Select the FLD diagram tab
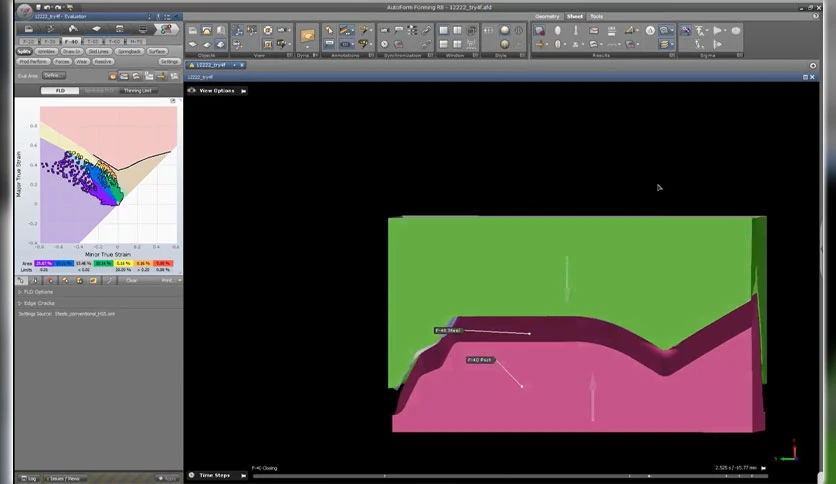This screenshot has width=836, height=484. [x=60, y=91]
